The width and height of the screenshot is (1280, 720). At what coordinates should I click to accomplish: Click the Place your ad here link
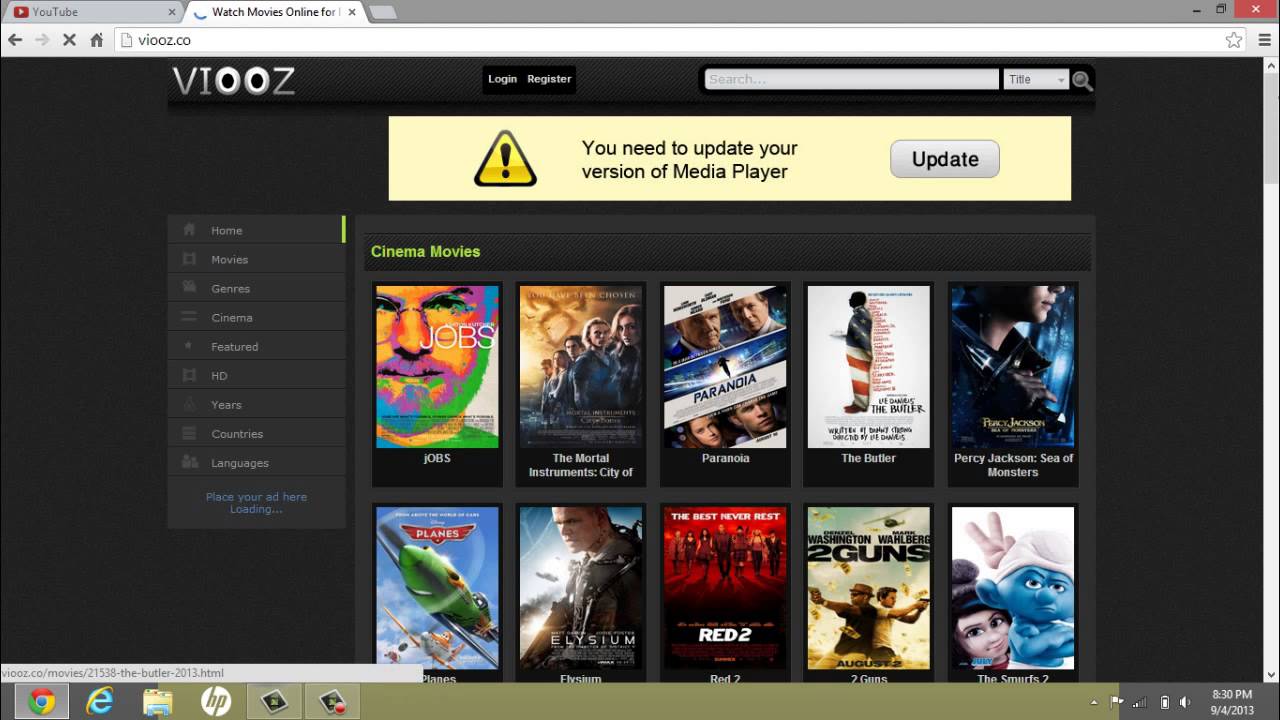coord(256,497)
